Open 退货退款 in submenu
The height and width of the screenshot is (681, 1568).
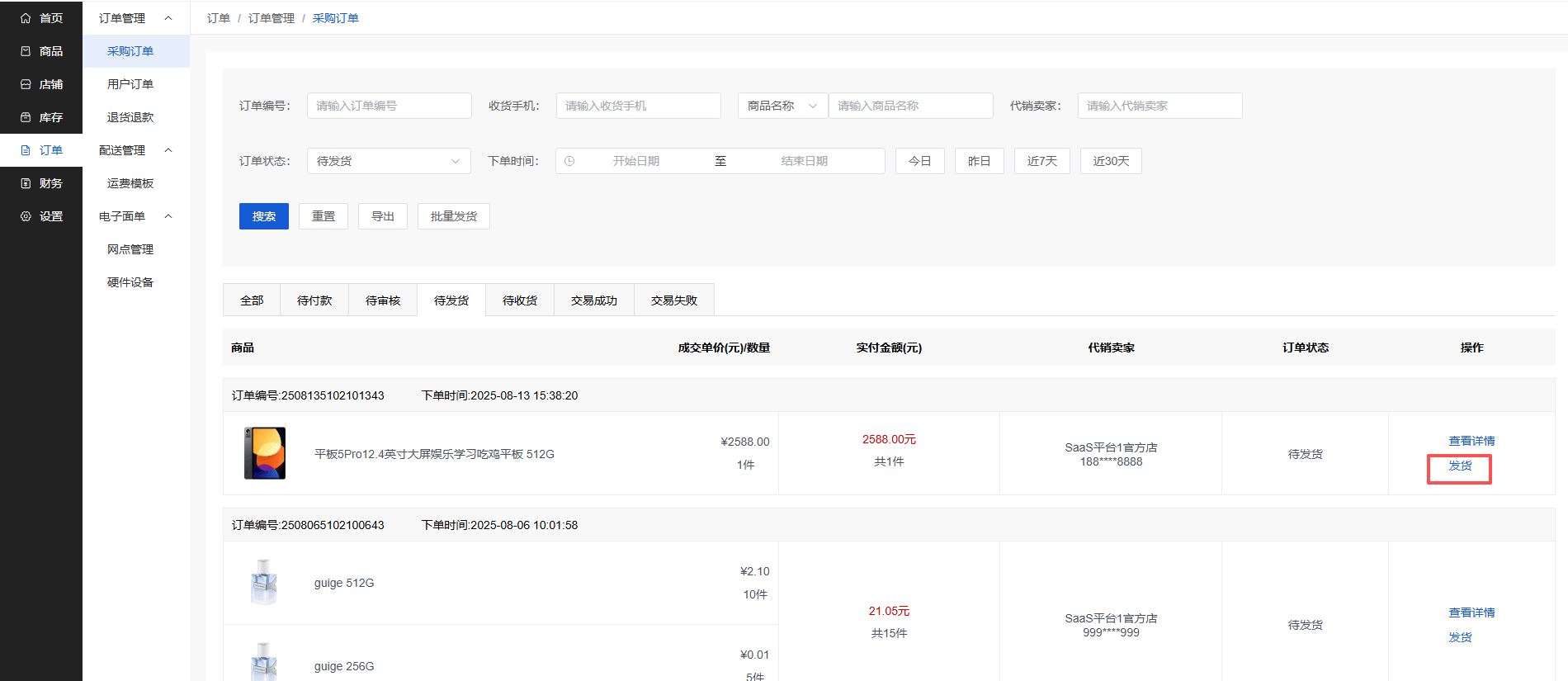(x=136, y=117)
